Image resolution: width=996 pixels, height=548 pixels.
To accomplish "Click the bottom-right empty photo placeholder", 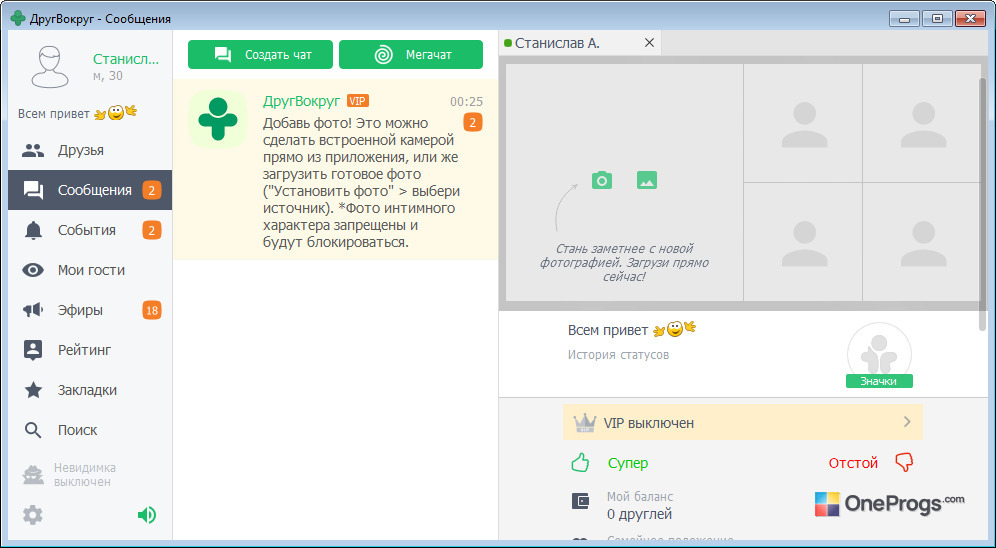I will [x=921, y=242].
